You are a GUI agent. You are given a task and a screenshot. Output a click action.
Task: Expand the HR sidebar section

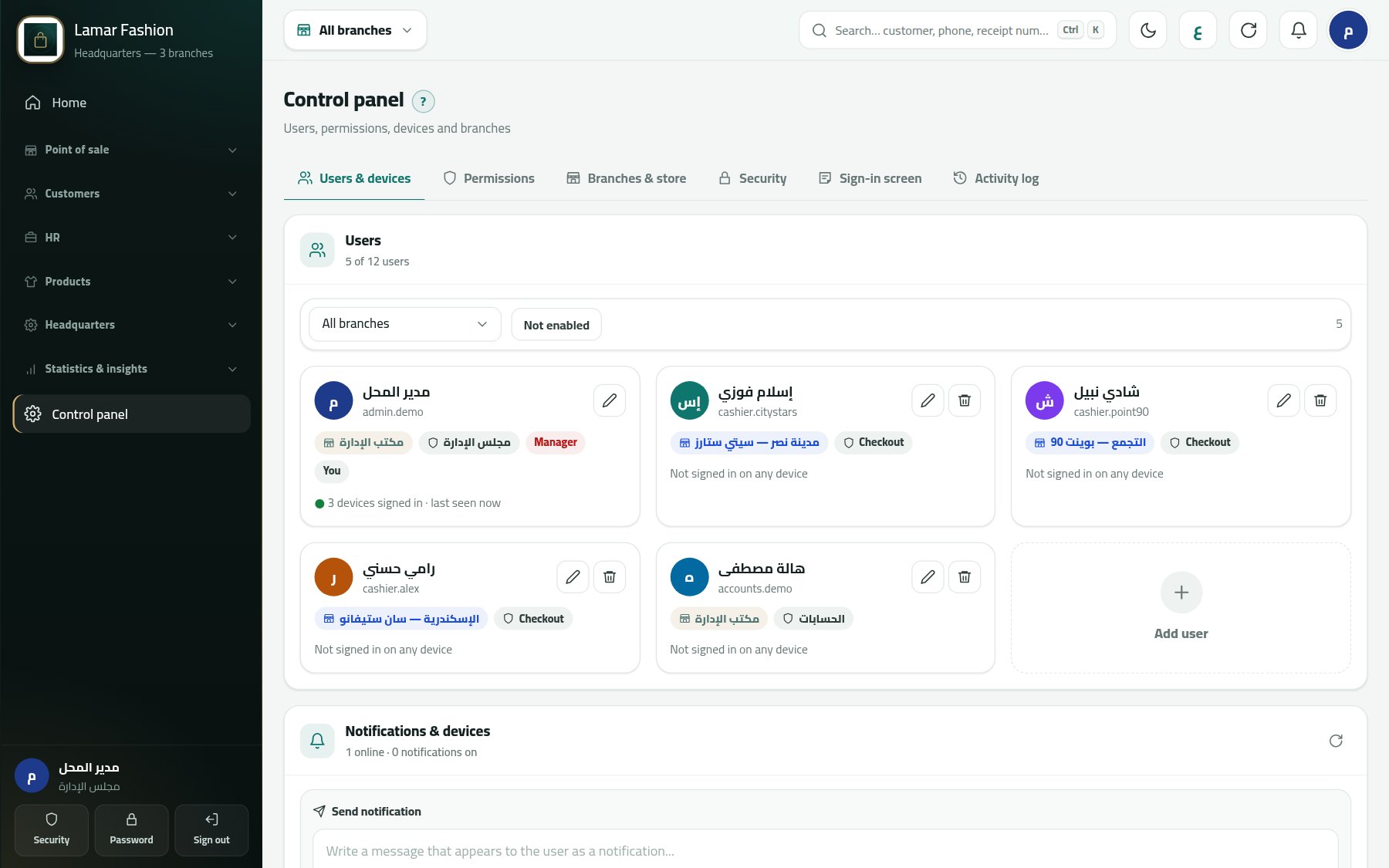tap(131, 238)
